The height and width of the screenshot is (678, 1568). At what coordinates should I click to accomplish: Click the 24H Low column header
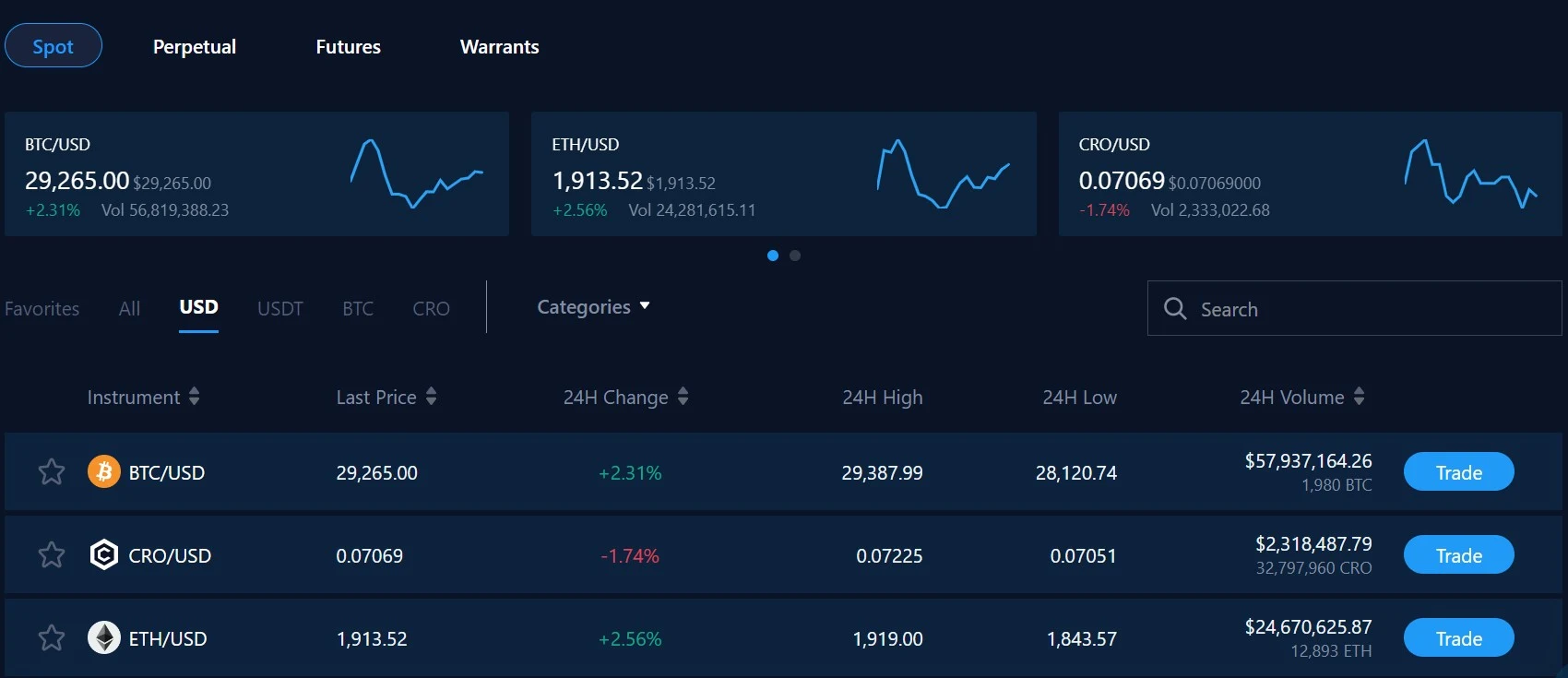pos(1079,398)
